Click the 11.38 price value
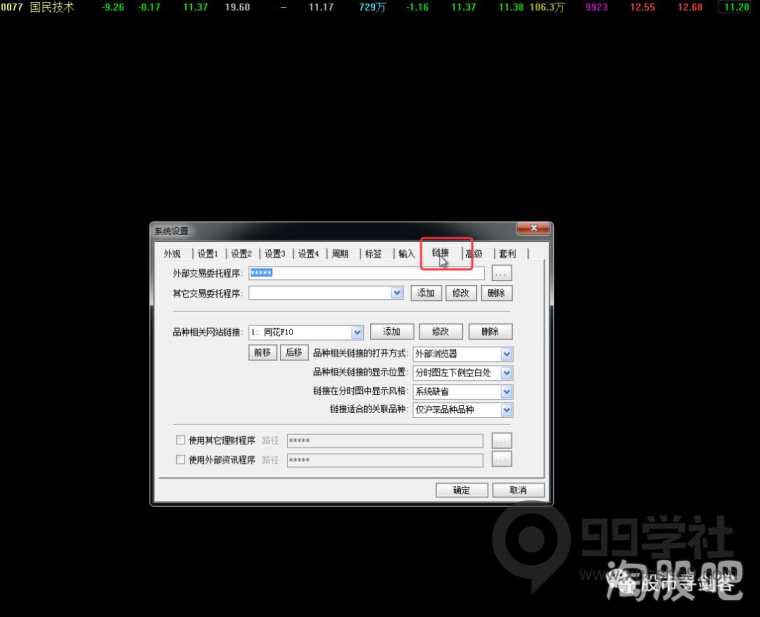Screen dimensions: 760x617 511,7
